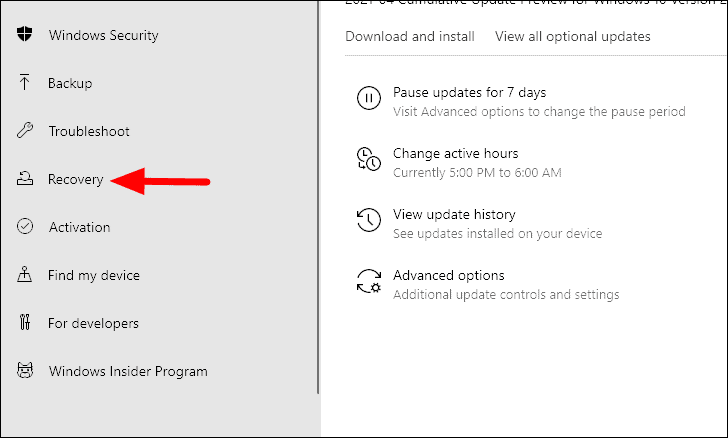
Task: Open the Windows Security page
Action: pyautogui.click(x=104, y=35)
